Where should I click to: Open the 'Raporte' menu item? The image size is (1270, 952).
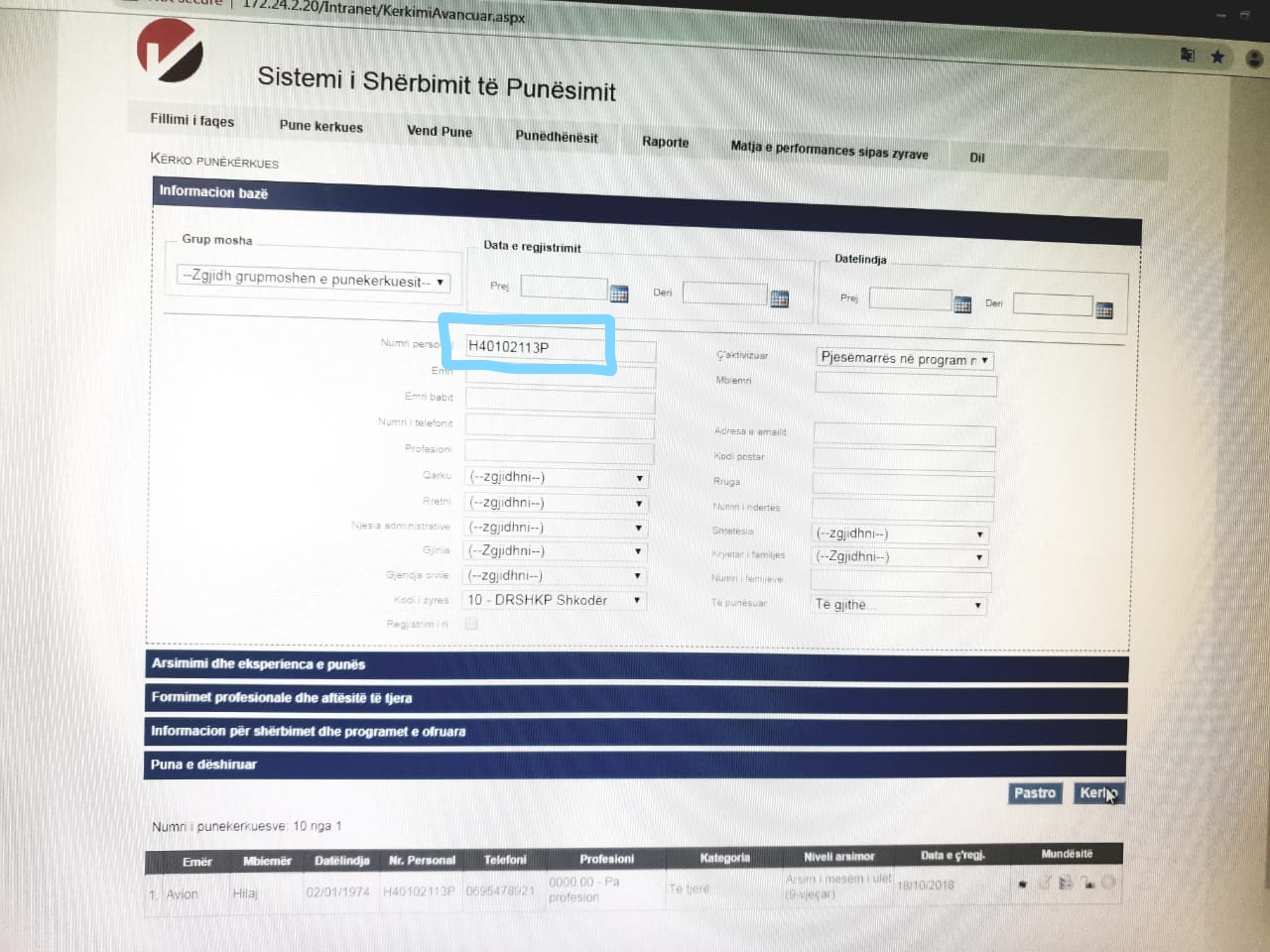665,142
